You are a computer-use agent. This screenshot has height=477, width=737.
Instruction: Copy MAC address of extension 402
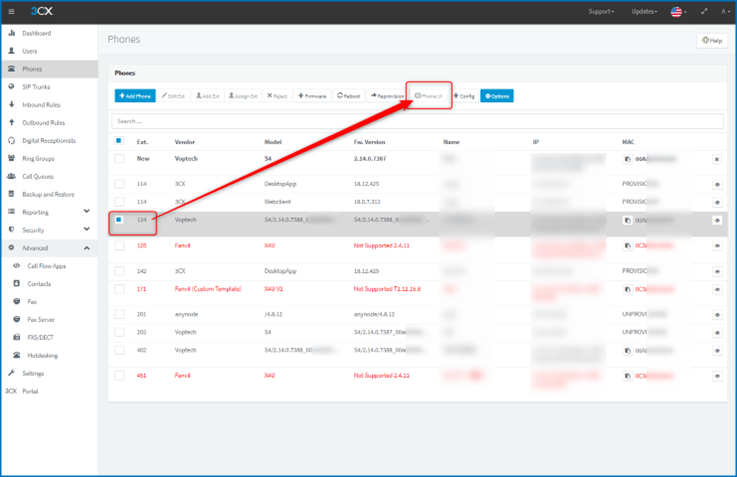(x=627, y=351)
